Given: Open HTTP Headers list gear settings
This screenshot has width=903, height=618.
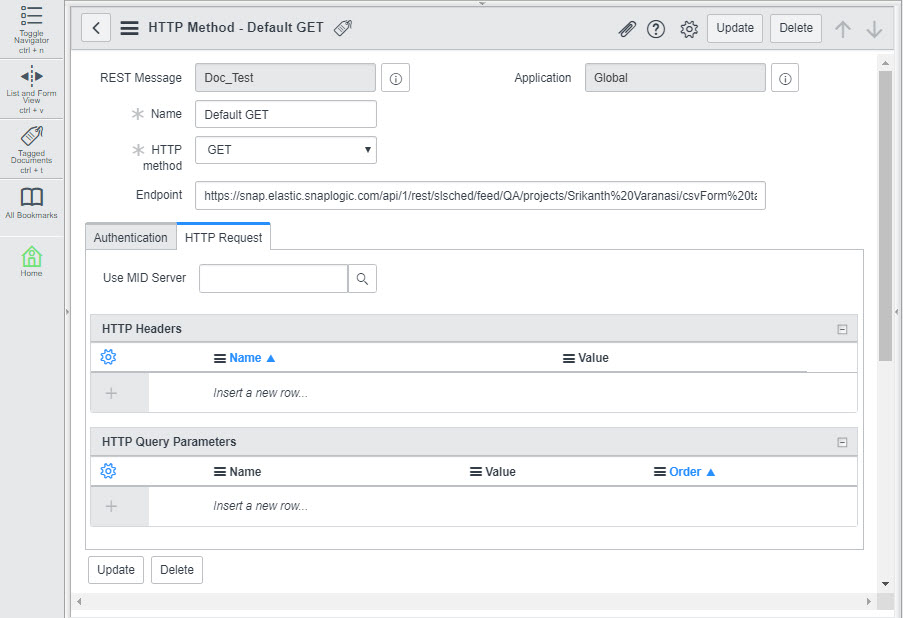Looking at the screenshot, I should pyautogui.click(x=109, y=357).
